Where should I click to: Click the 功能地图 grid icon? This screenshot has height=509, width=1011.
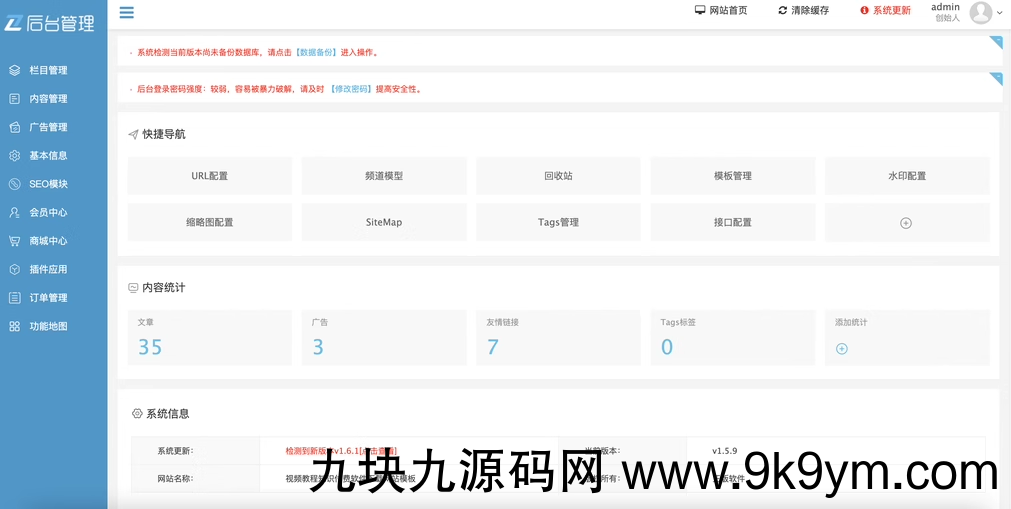(14, 326)
